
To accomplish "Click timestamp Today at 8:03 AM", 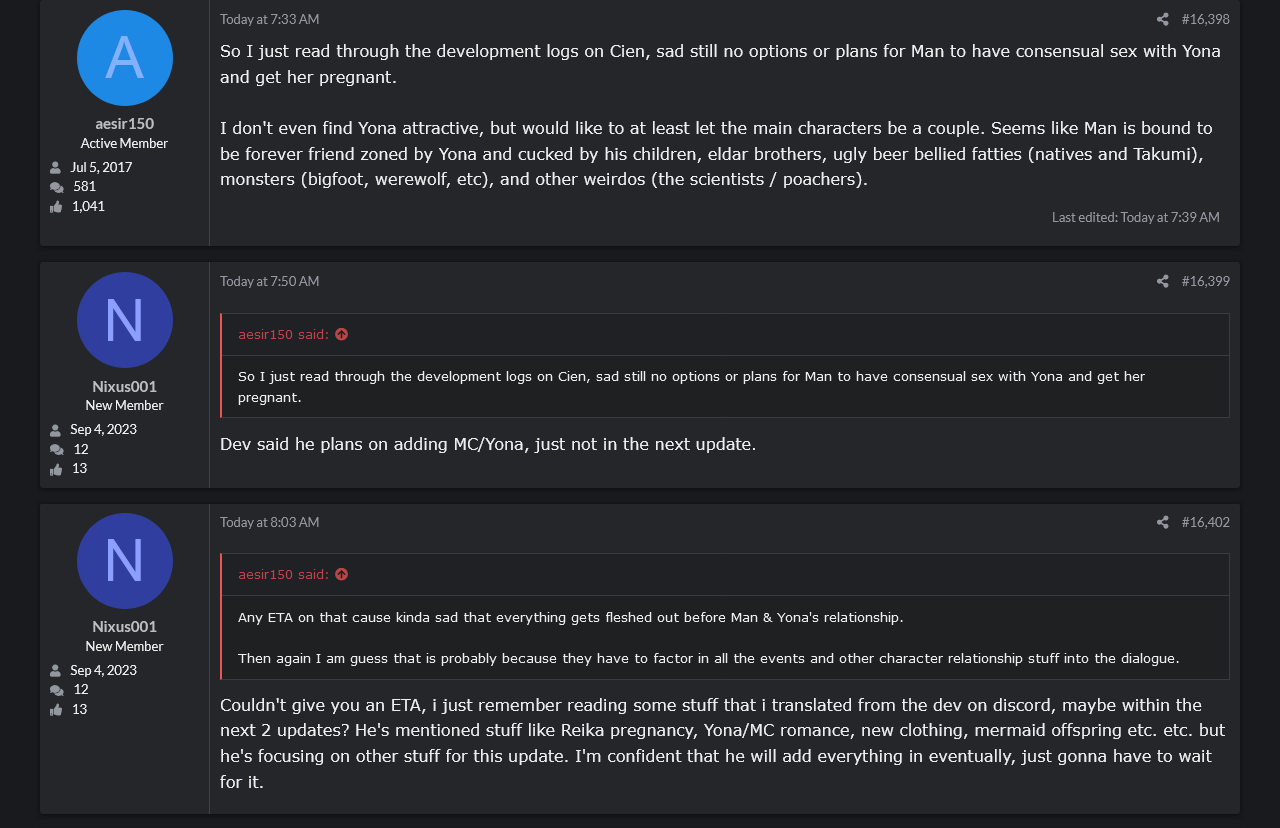I will 270,522.
